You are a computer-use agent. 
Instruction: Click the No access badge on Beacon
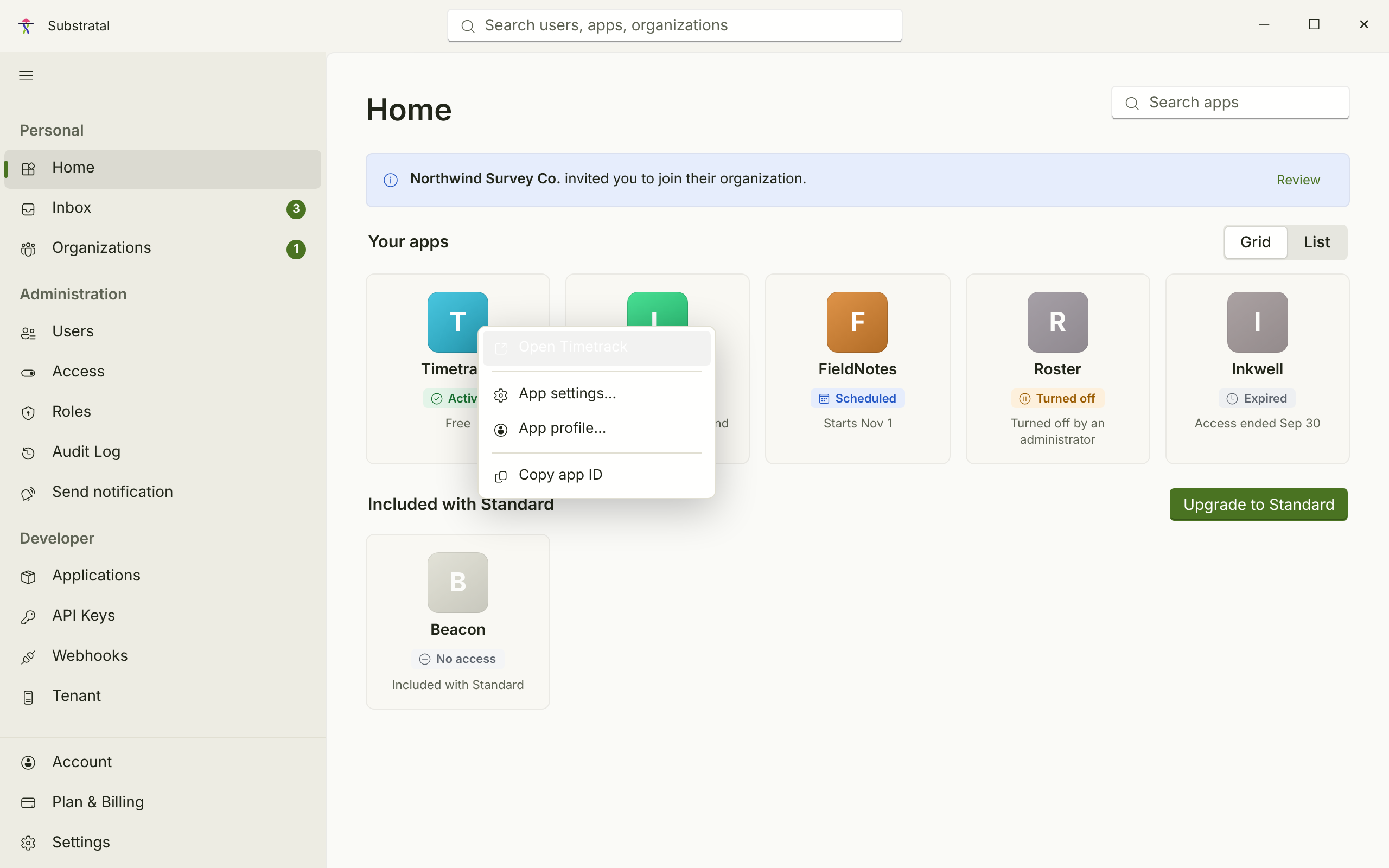pos(457,659)
